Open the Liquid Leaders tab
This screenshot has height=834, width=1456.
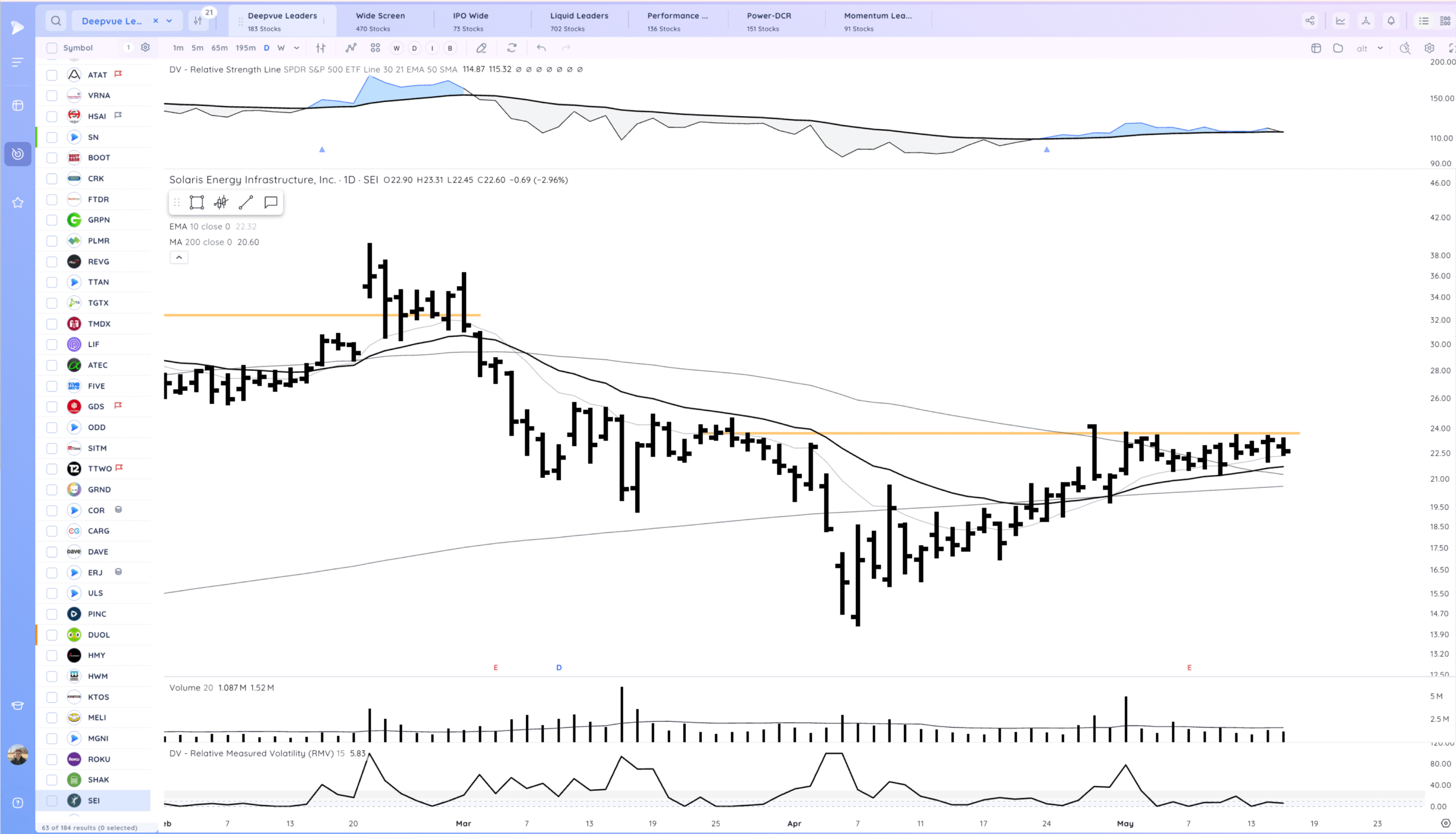[579, 20]
